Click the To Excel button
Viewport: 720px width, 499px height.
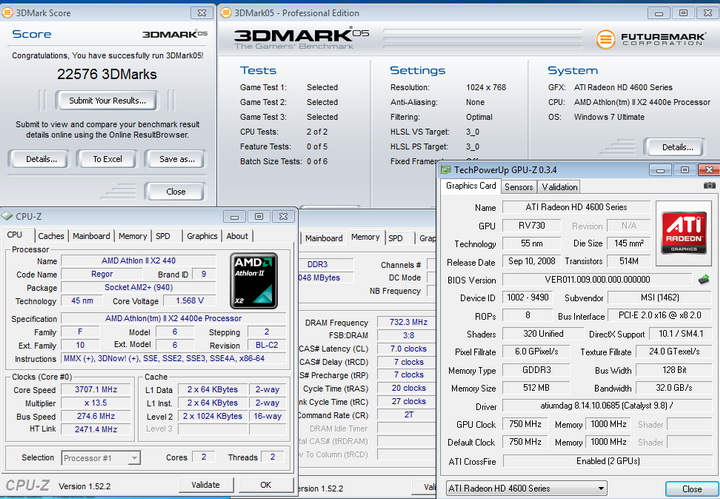tap(107, 159)
